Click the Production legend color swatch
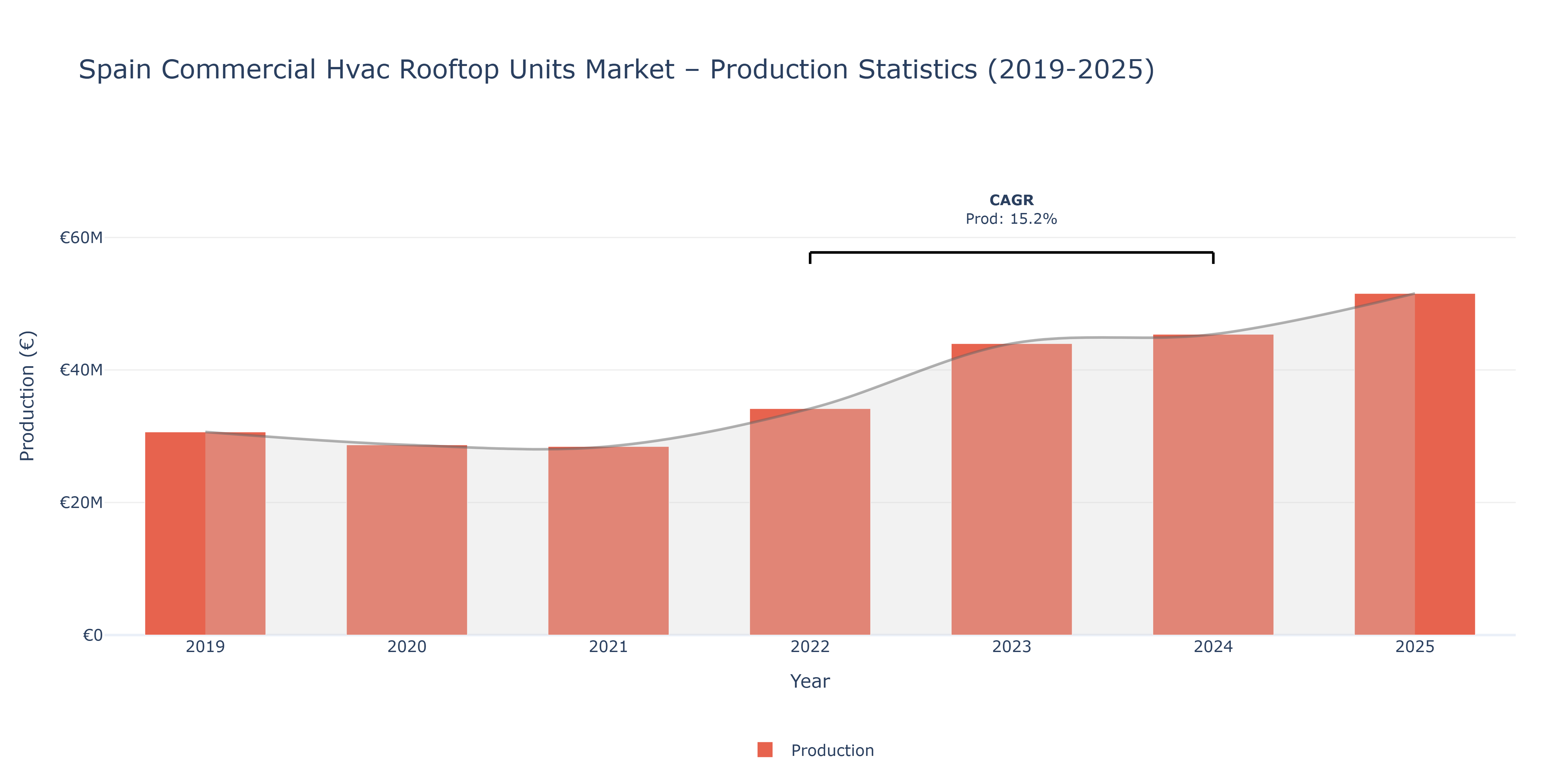The image size is (1568, 784). pyautogui.click(x=764, y=750)
